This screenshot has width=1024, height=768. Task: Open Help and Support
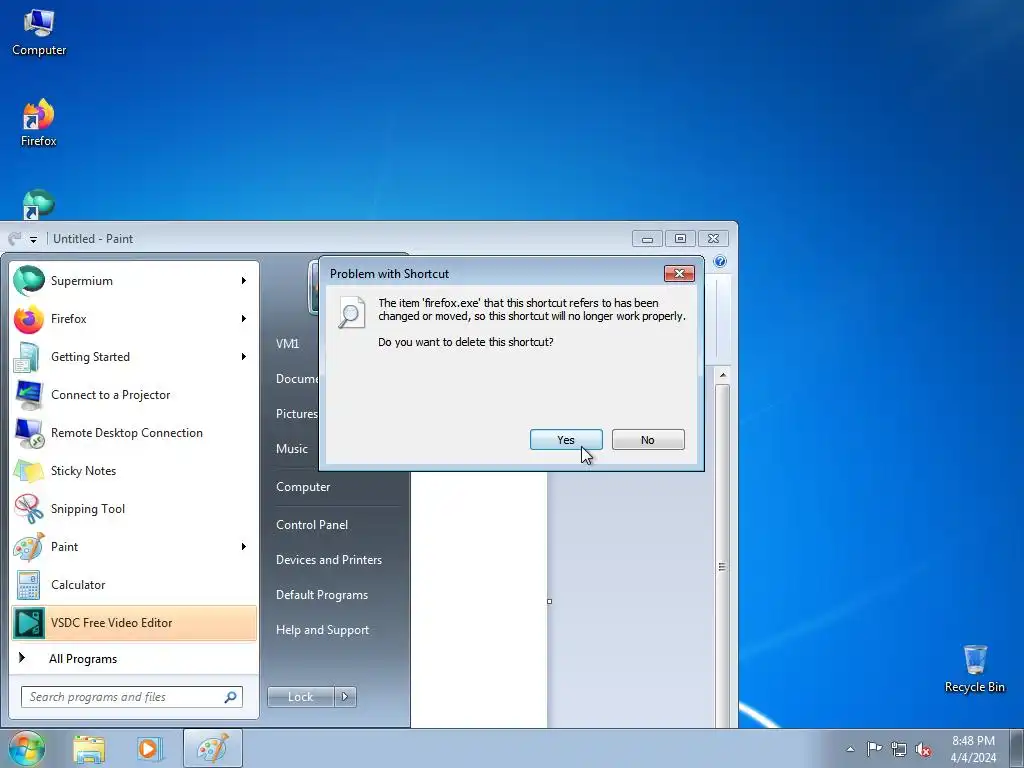click(x=322, y=630)
